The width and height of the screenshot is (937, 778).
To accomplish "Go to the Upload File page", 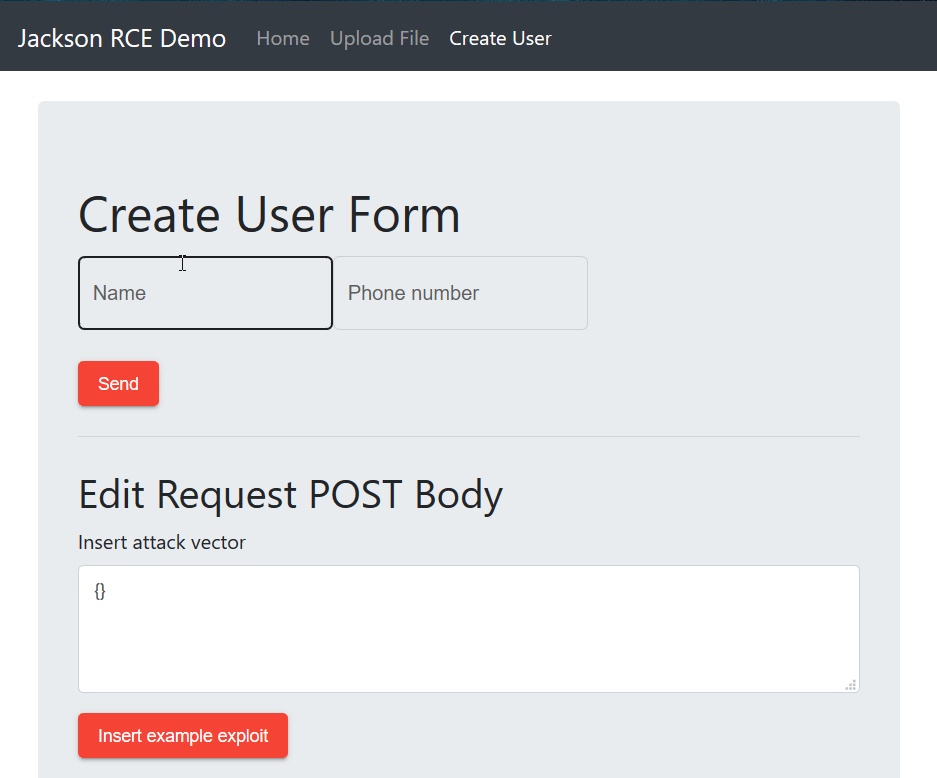I will click(x=379, y=39).
